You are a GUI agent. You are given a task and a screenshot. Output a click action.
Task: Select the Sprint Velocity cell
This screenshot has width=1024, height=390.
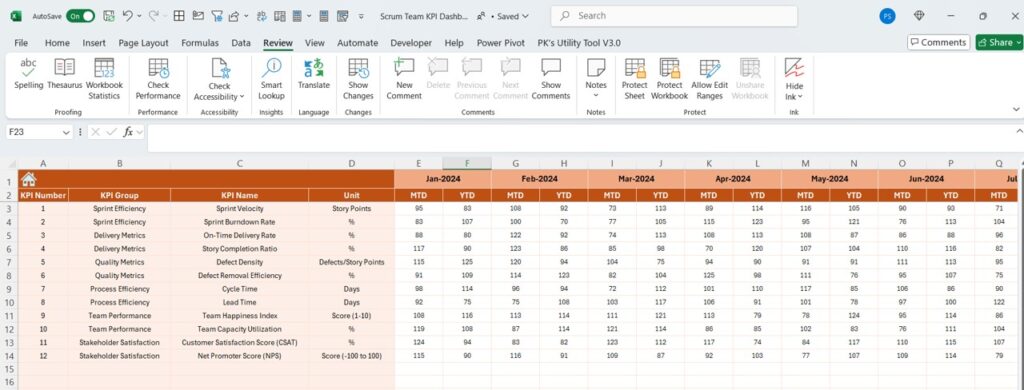(x=240, y=208)
